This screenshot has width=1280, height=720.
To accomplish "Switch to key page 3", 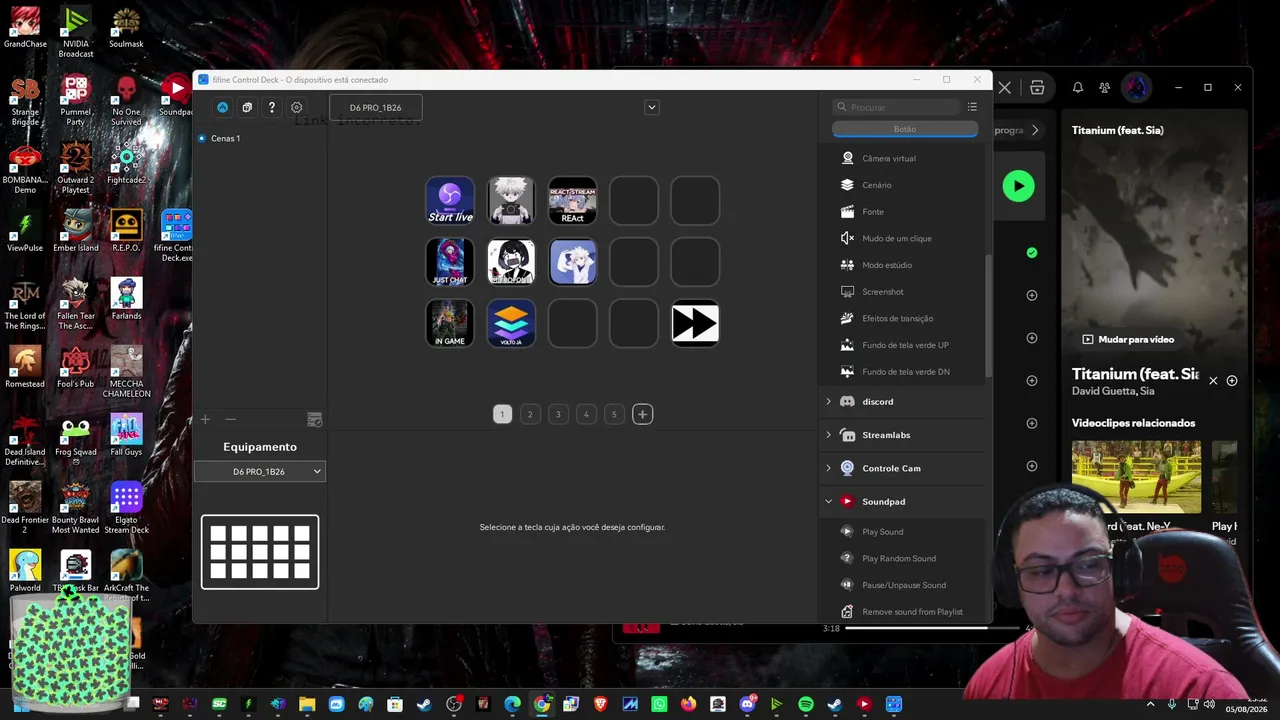I will pos(558,414).
